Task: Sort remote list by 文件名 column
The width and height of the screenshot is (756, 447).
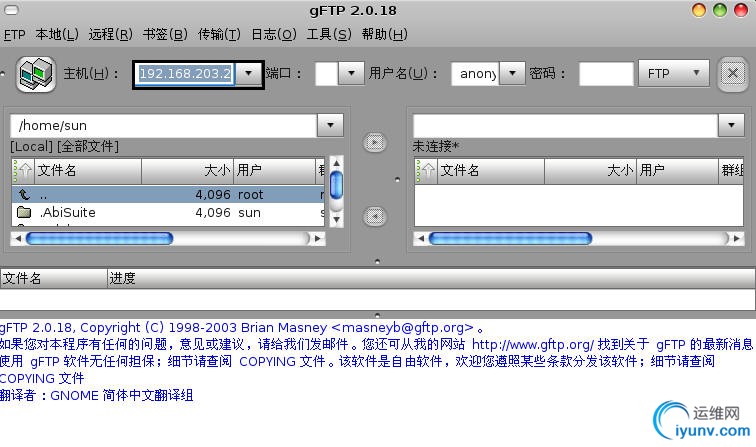Action: (491, 170)
